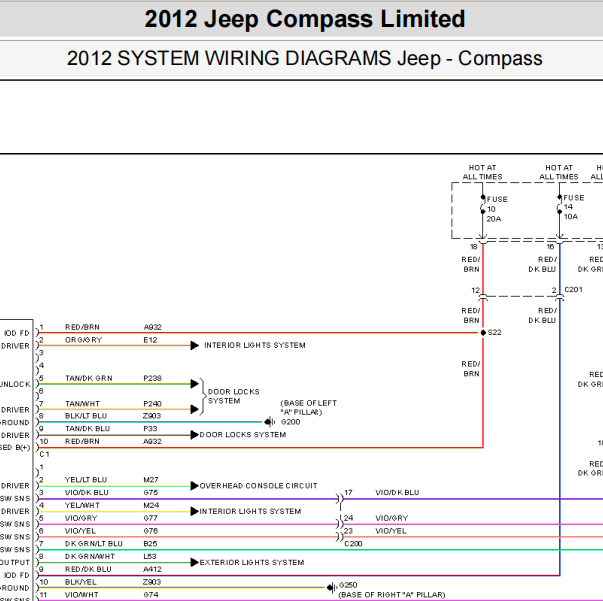Click the YEL/WHT wire color label
The height and width of the screenshot is (601, 603).
click(82, 505)
